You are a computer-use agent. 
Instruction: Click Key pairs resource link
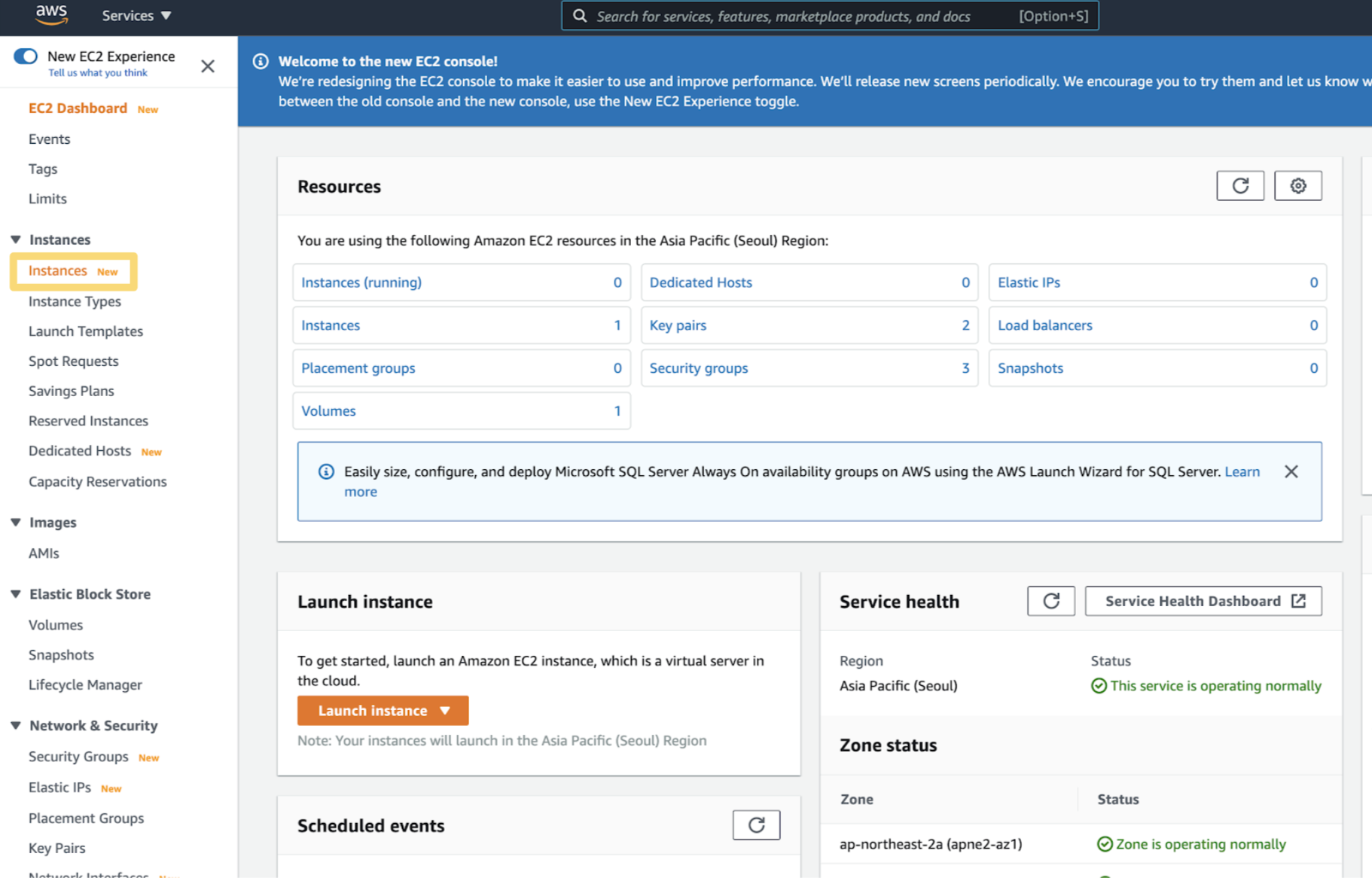678,325
